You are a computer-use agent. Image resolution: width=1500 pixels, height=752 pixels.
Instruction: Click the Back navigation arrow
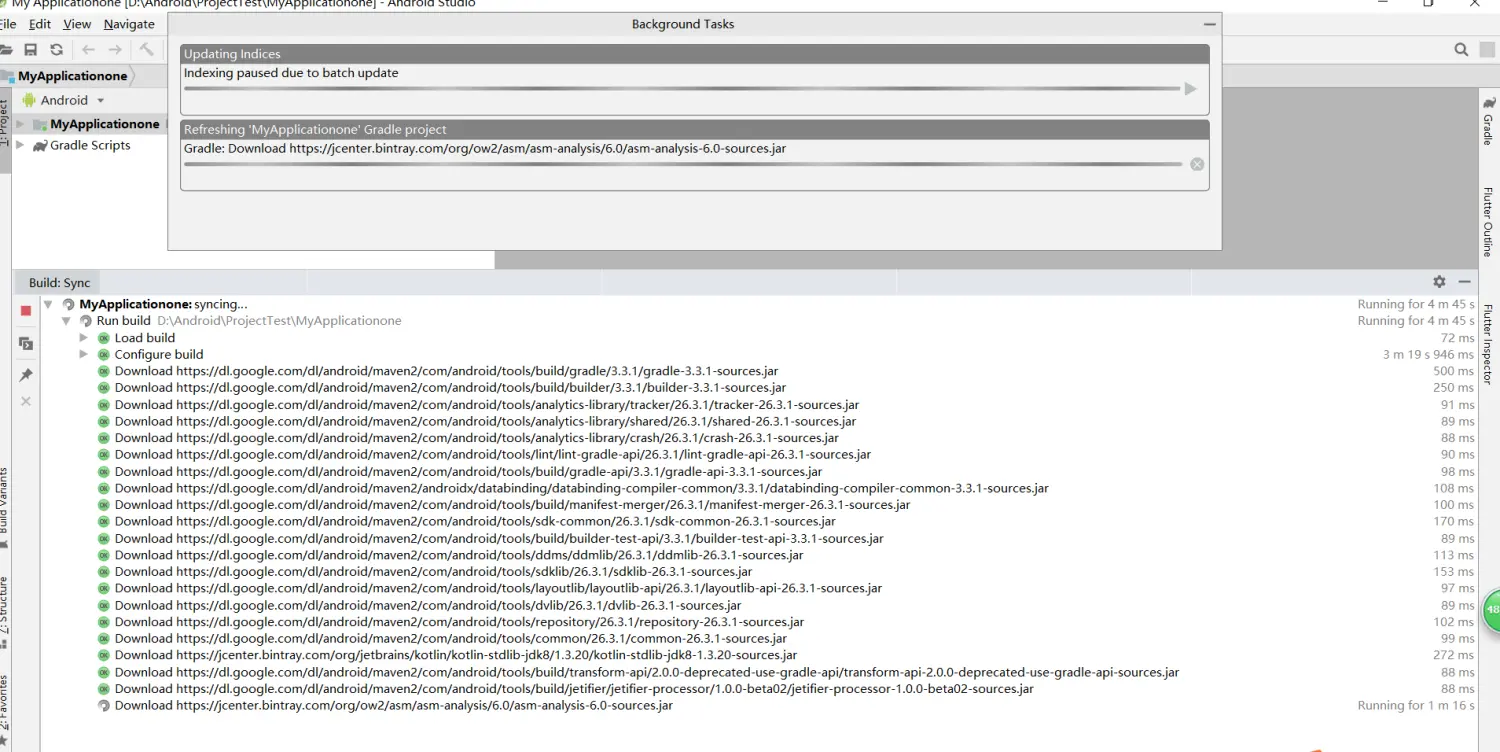[88, 50]
